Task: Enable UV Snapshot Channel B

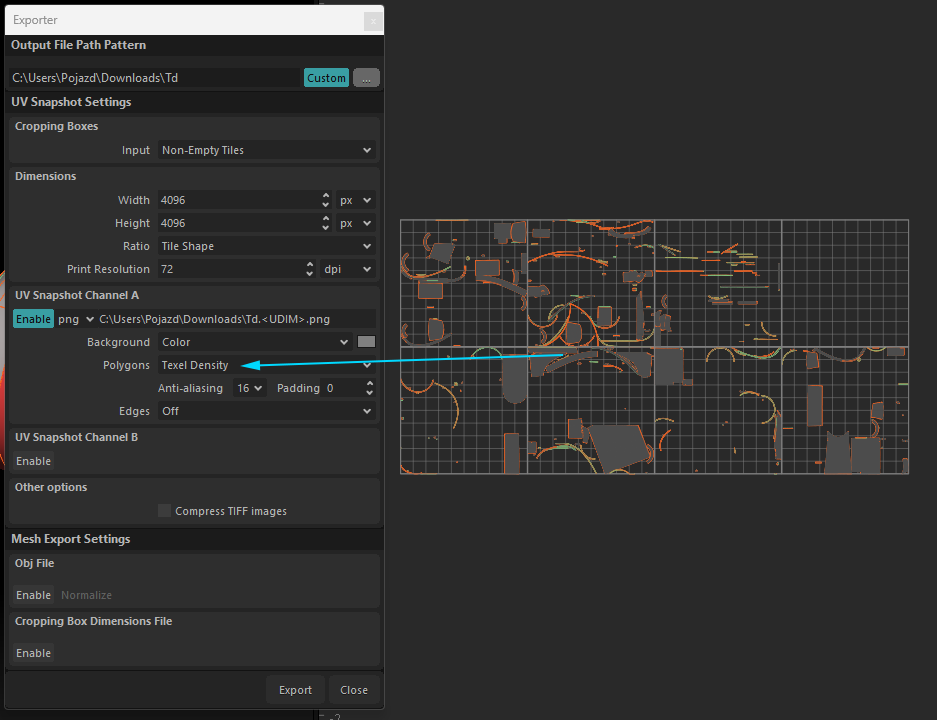Action: pos(33,461)
